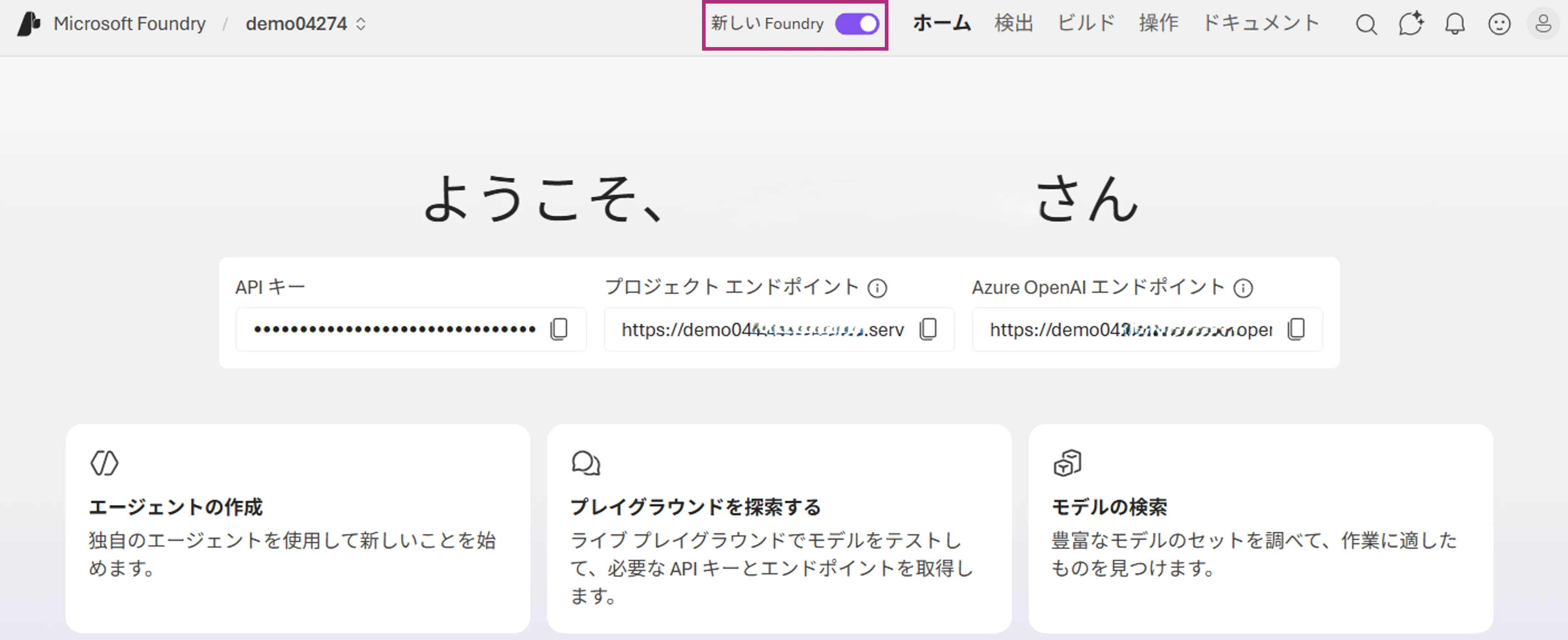Show notifications via the bell icon

[x=1455, y=24]
